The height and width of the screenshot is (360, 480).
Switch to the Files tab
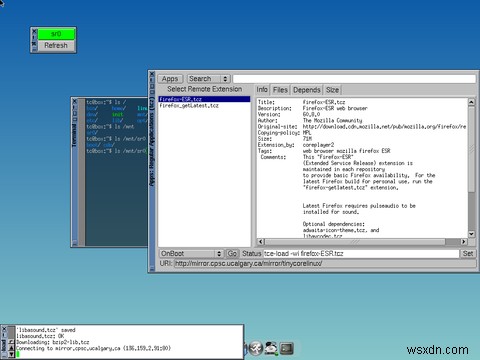coord(280,90)
